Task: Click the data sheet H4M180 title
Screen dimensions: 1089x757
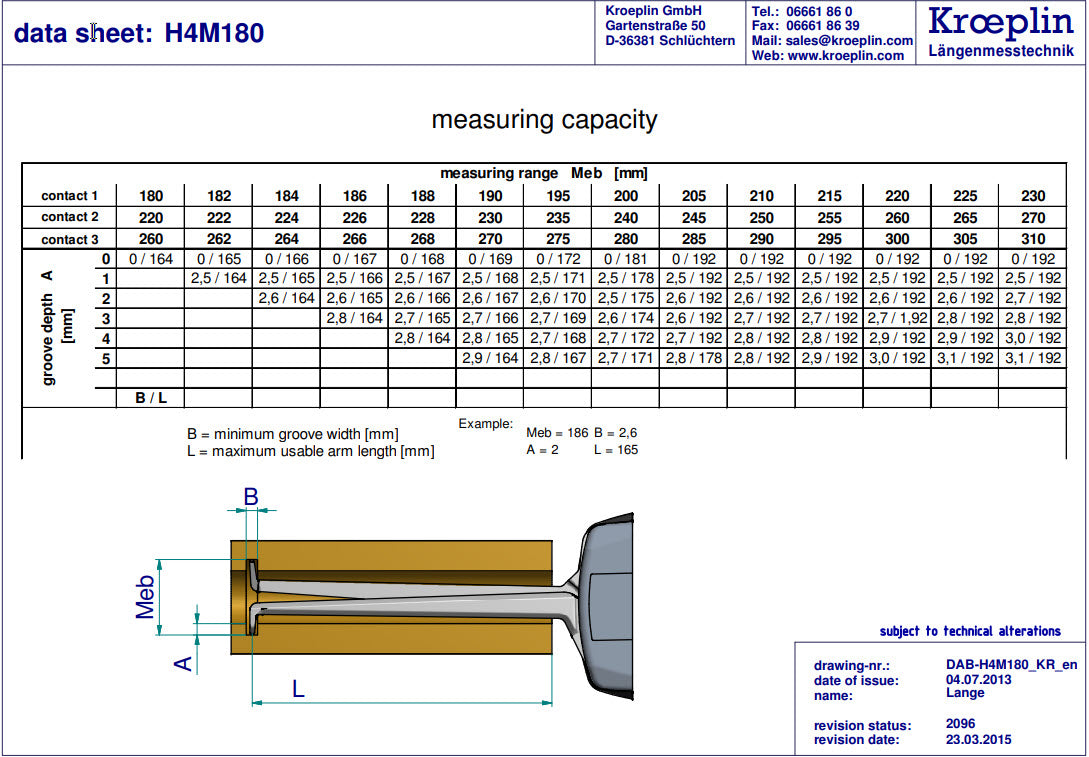Action: (139, 33)
